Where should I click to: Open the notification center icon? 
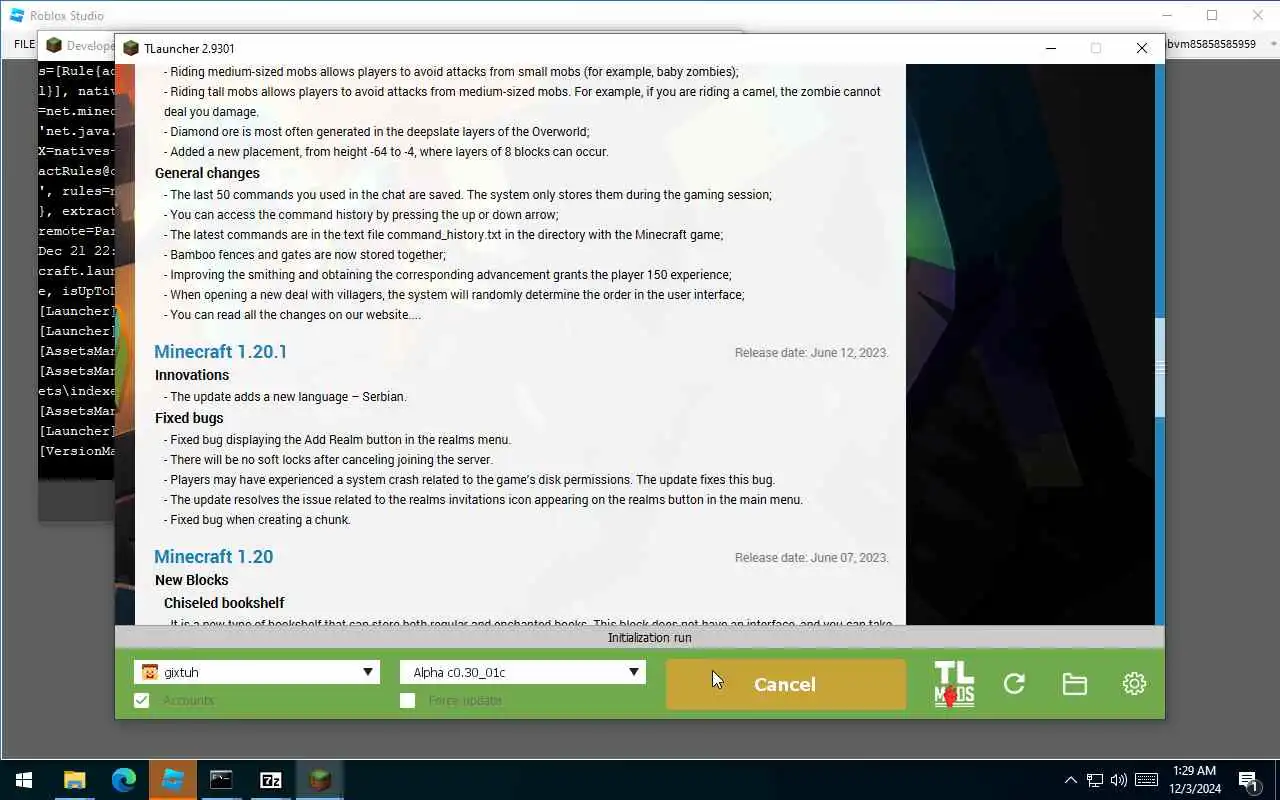tap(1248, 780)
